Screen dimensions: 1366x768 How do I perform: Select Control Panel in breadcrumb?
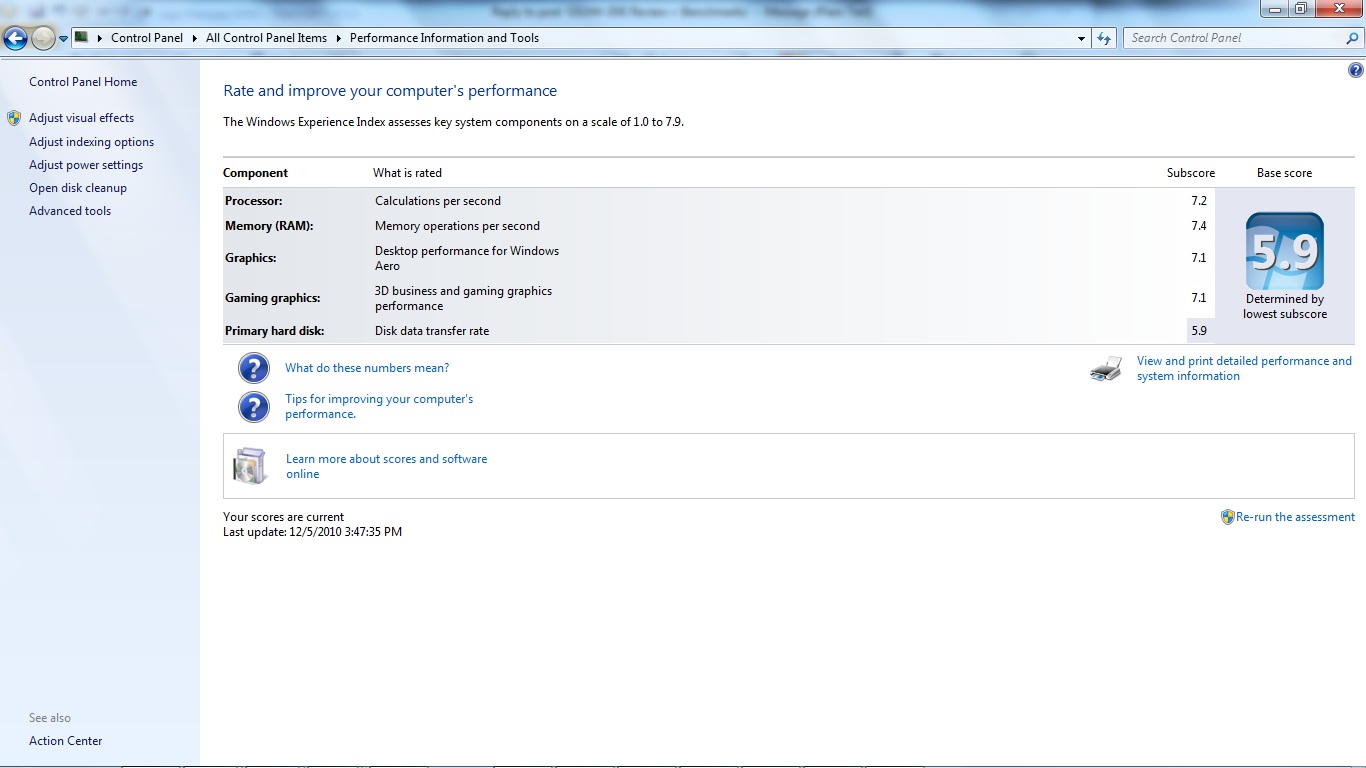pyautogui.click(x=147, y=38)
